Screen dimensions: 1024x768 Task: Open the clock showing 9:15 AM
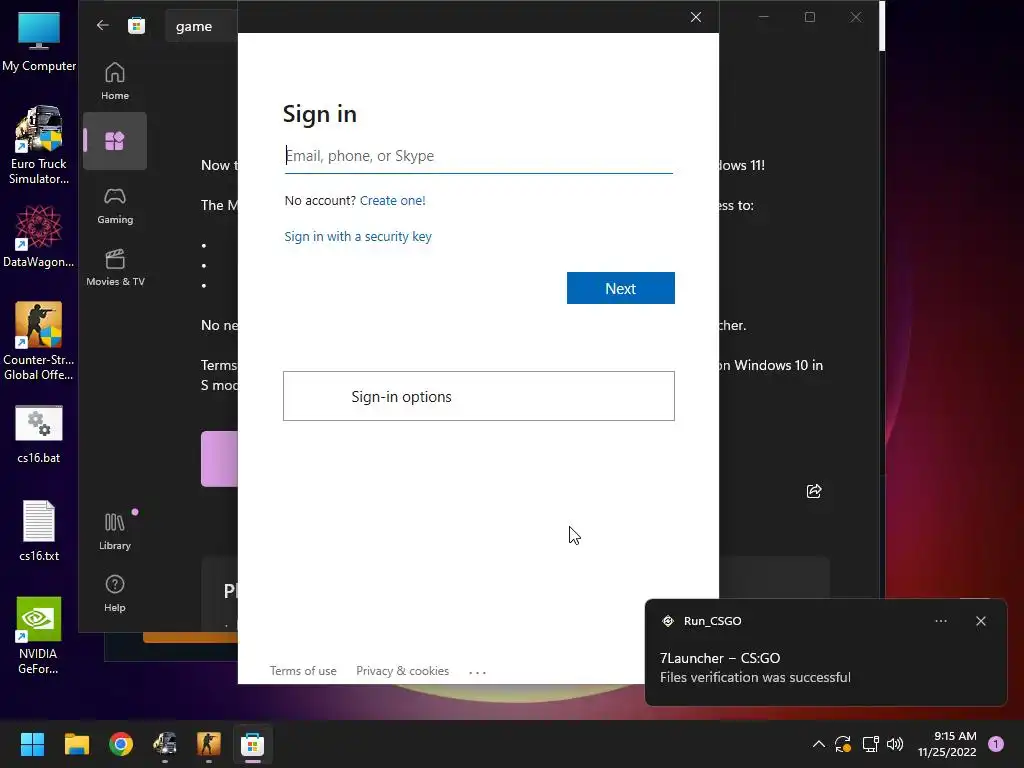click(947, 744)
